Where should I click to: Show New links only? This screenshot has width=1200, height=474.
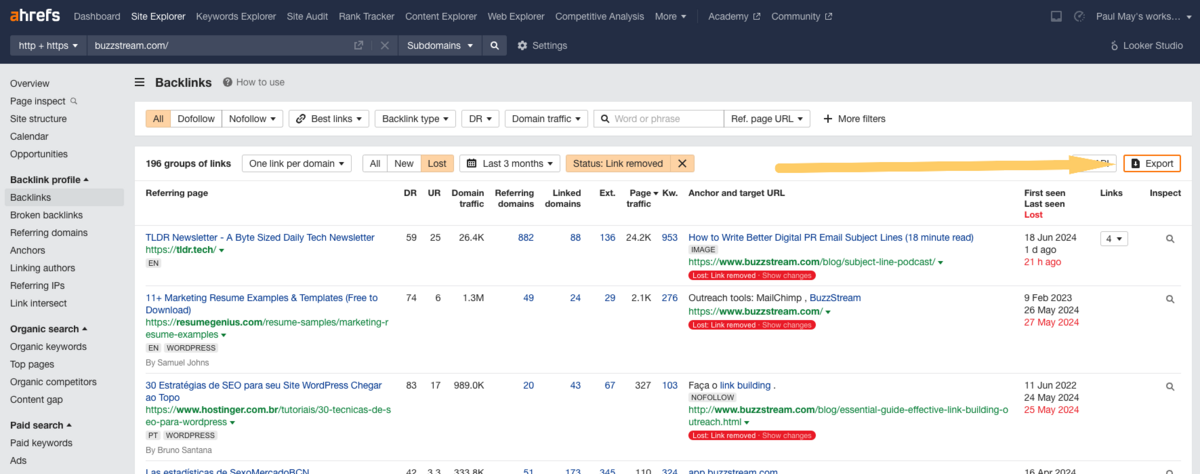click(x=404, y=163)
